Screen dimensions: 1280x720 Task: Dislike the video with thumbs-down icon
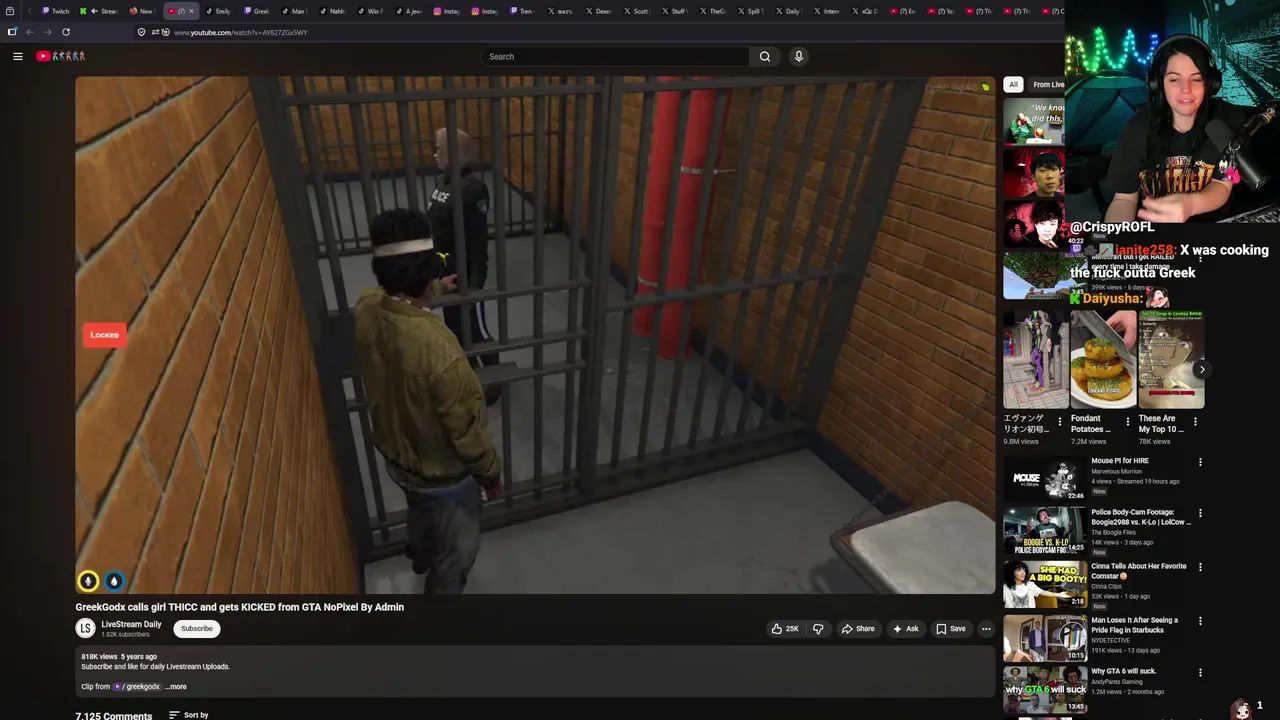pos(818,629)
